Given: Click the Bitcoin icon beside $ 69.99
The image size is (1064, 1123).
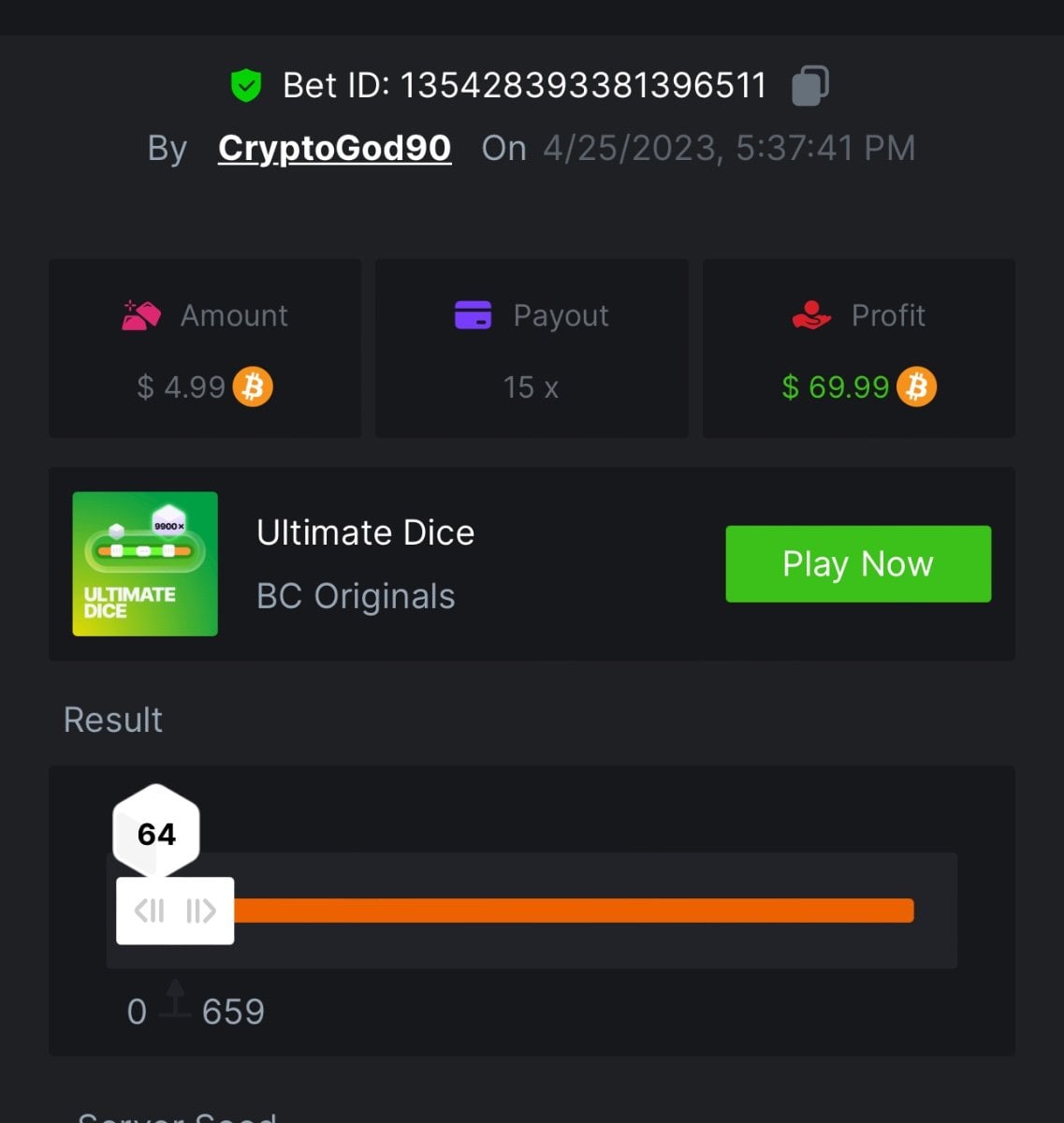Looking at the screenshot, I should (x=917, y=386).
